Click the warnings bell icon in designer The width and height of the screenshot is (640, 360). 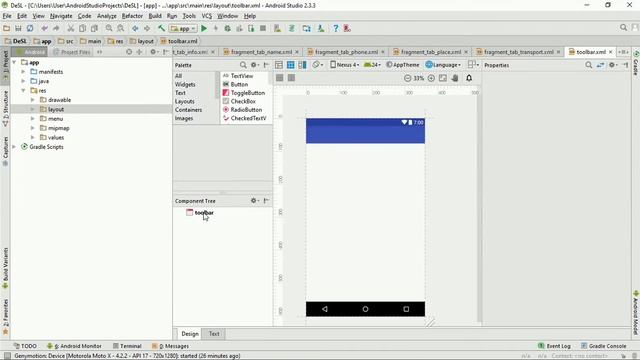pyautogui.click(x=469, y=78)
